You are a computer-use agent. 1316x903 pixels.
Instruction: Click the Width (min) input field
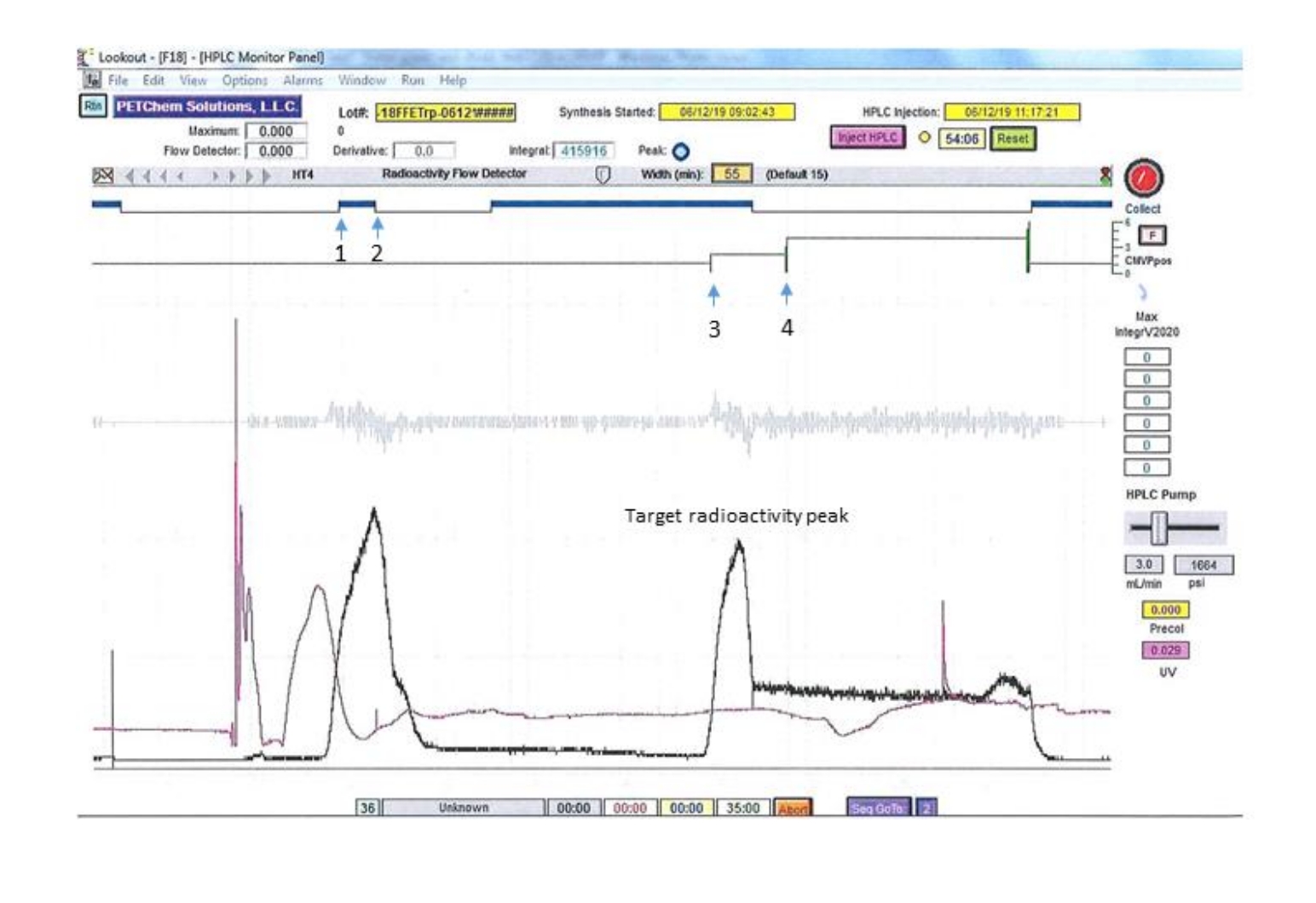731,174
